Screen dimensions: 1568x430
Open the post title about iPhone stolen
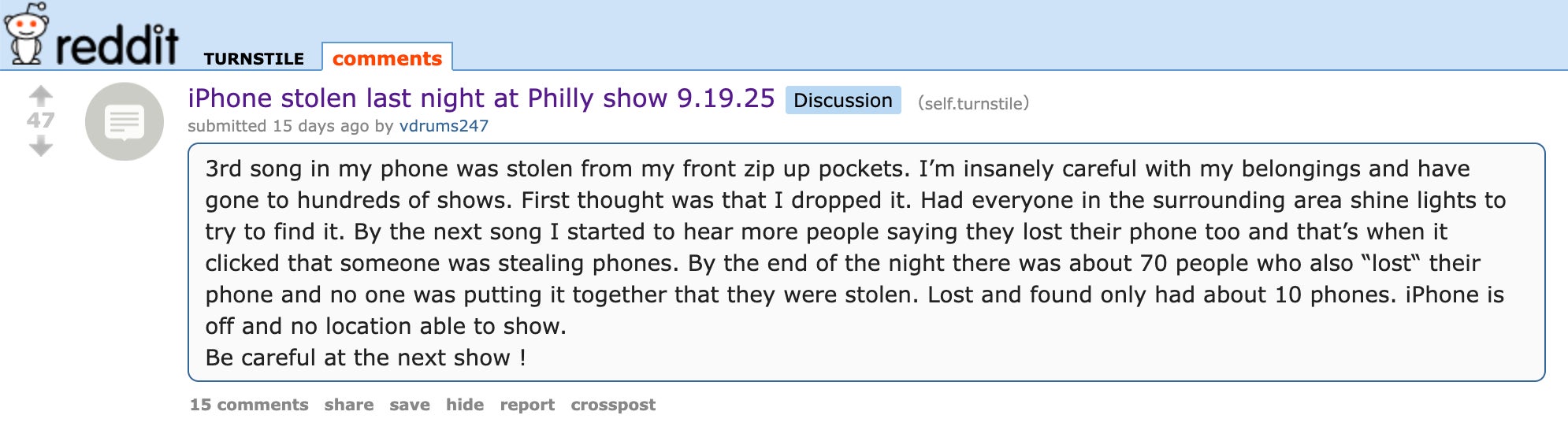click(481, 98)
